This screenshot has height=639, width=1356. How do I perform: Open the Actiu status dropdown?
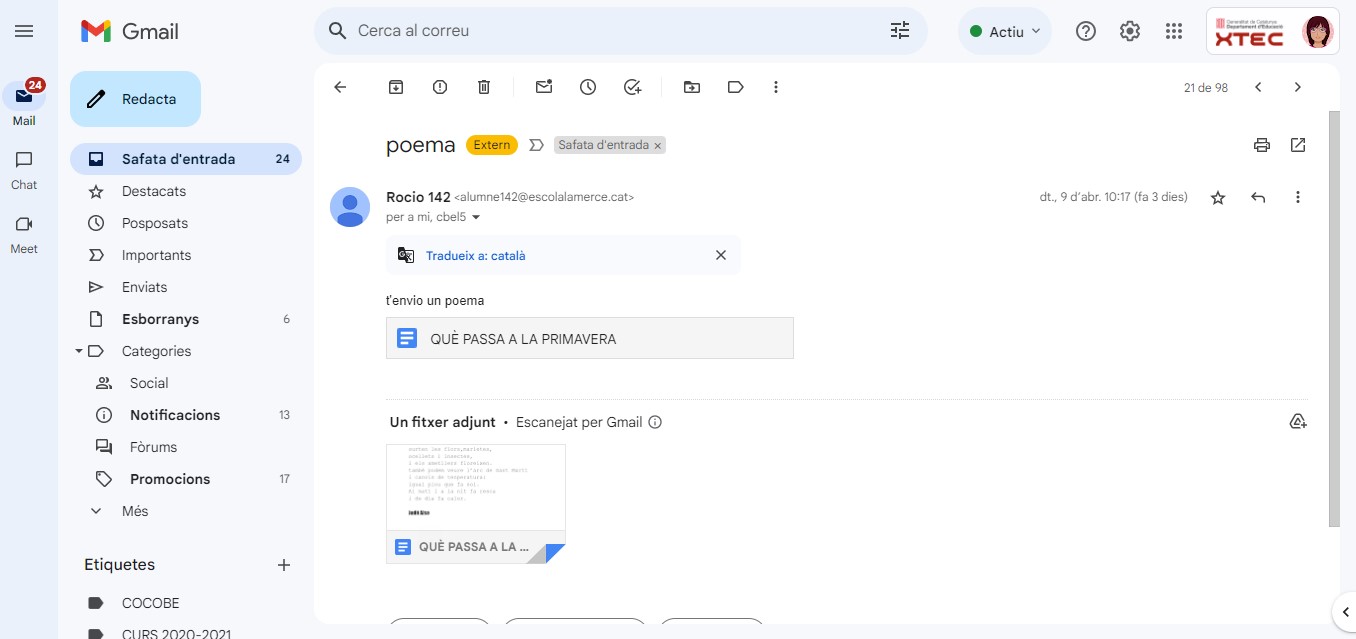coord(1004,31)
